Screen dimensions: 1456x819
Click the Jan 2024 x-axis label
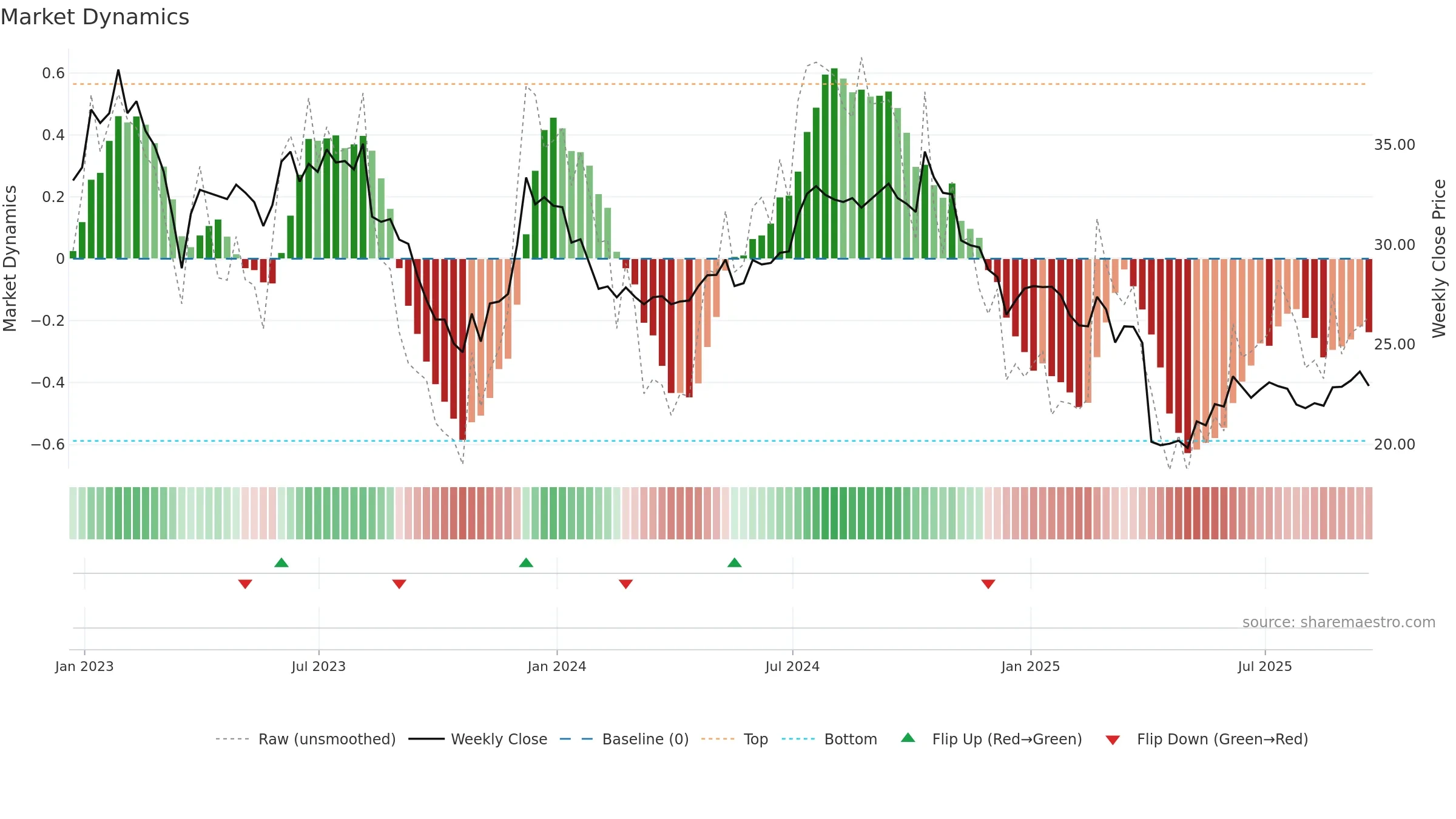click(x=557, y=666)
